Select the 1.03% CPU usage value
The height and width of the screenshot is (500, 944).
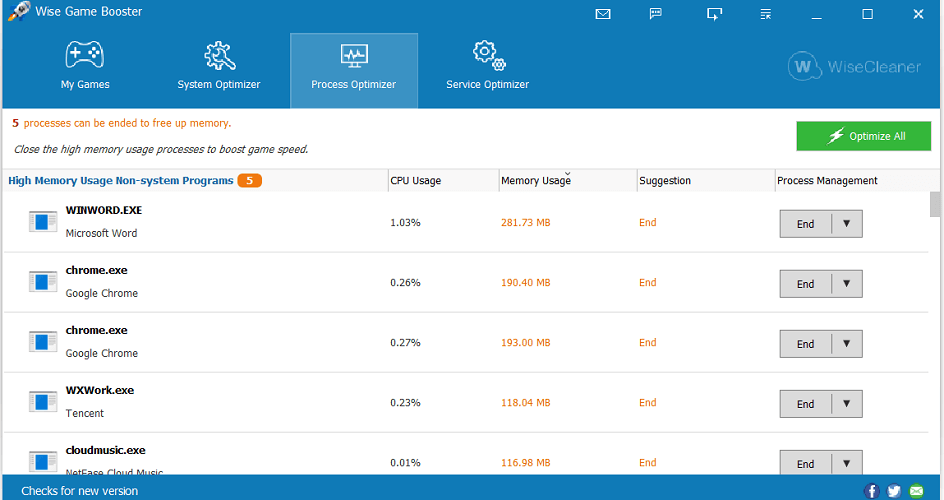(405, 223)
